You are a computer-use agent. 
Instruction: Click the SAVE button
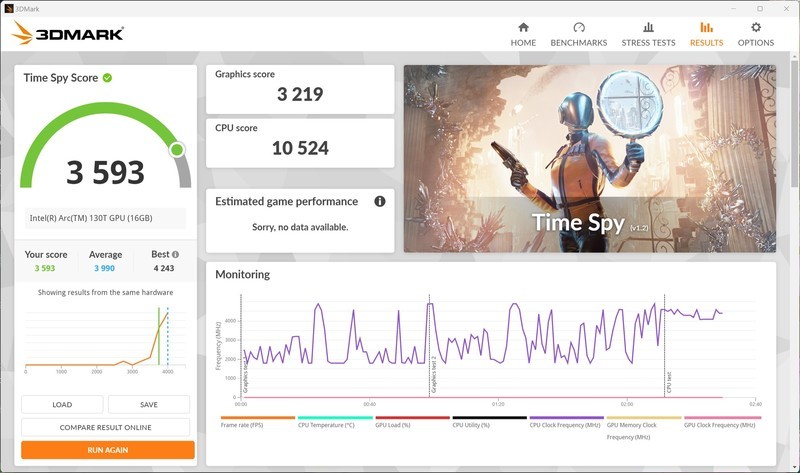(148, 405)
